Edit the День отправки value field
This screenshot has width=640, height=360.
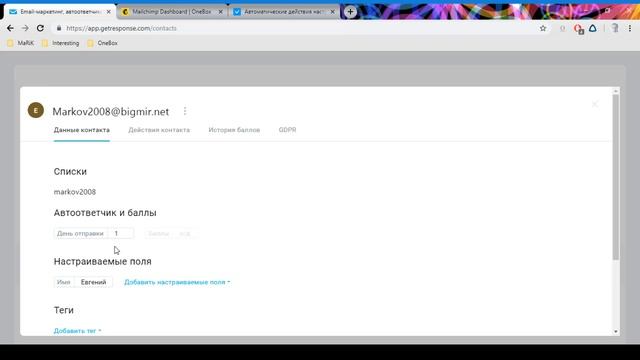(120, 233)
